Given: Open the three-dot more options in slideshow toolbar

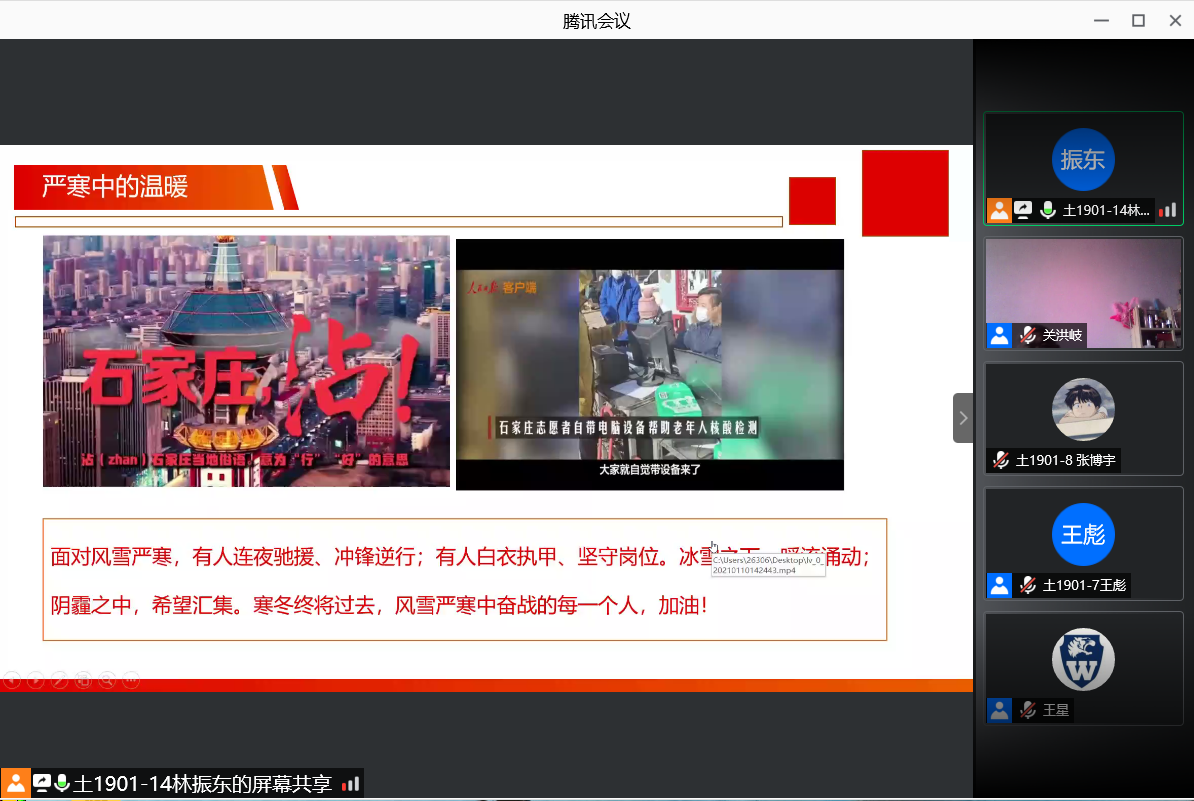Looking at the screenshot, I should (x=131, y=681).
